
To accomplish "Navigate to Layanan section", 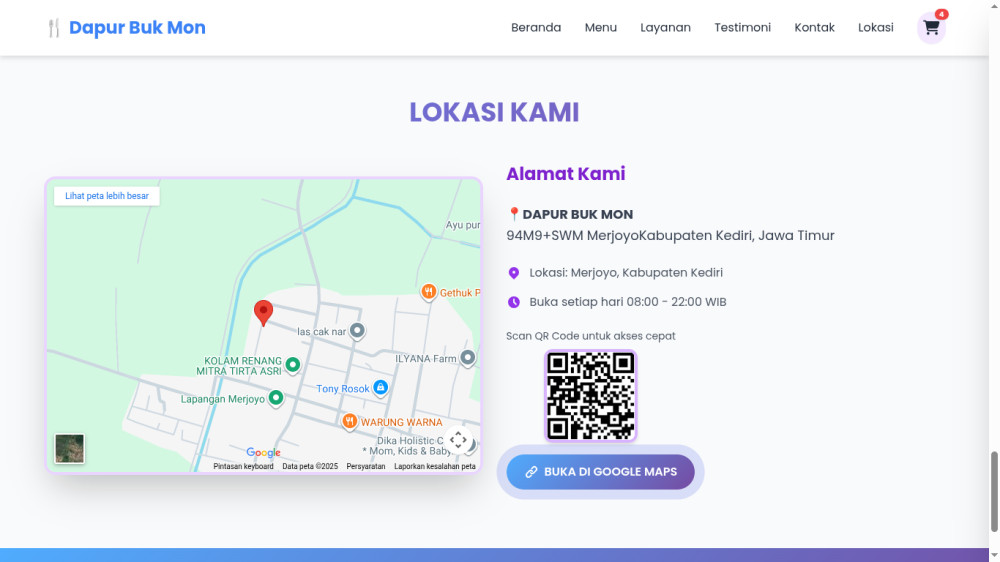I will [x=665, y=28].
